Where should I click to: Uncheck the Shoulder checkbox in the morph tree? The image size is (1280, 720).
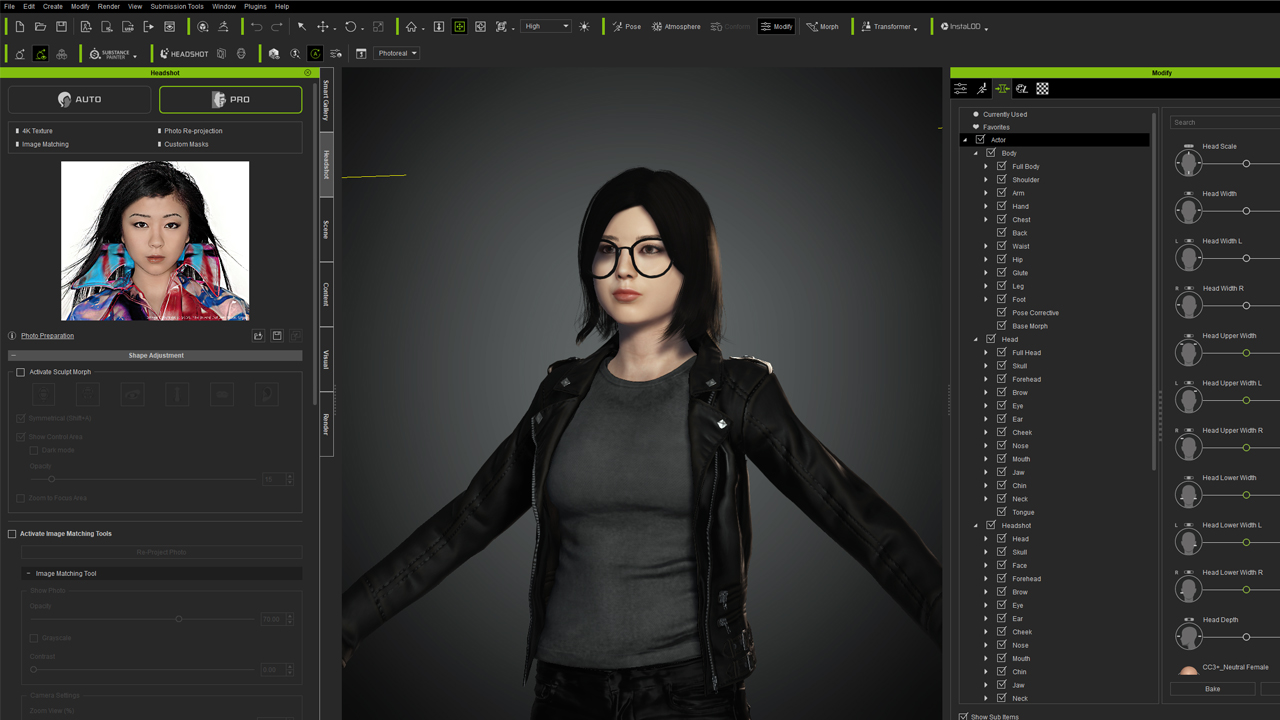click(x=1001, y=180)
